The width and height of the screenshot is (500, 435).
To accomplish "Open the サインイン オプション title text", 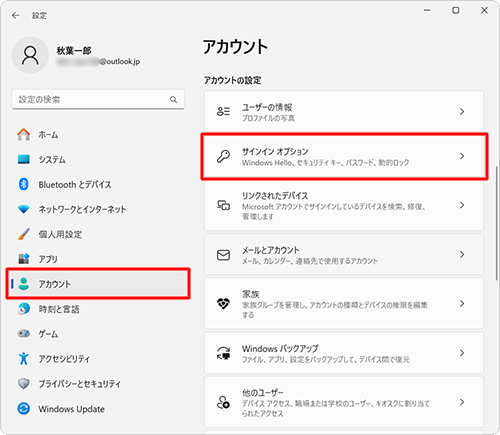I will (275, 152).
